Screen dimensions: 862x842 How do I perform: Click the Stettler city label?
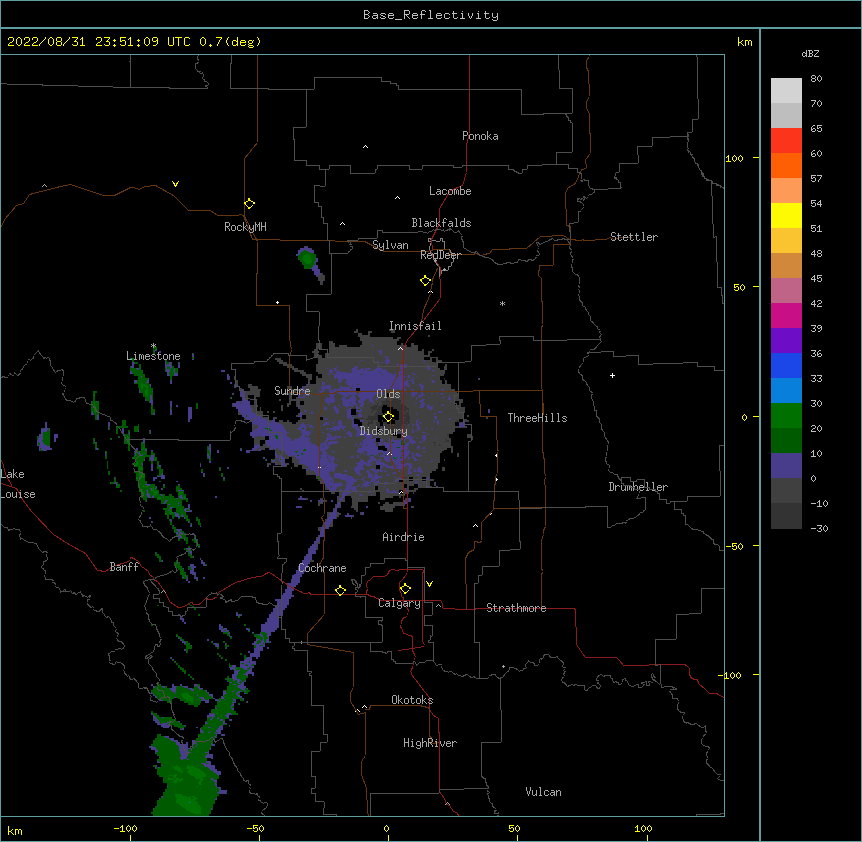tap(634, 237)
